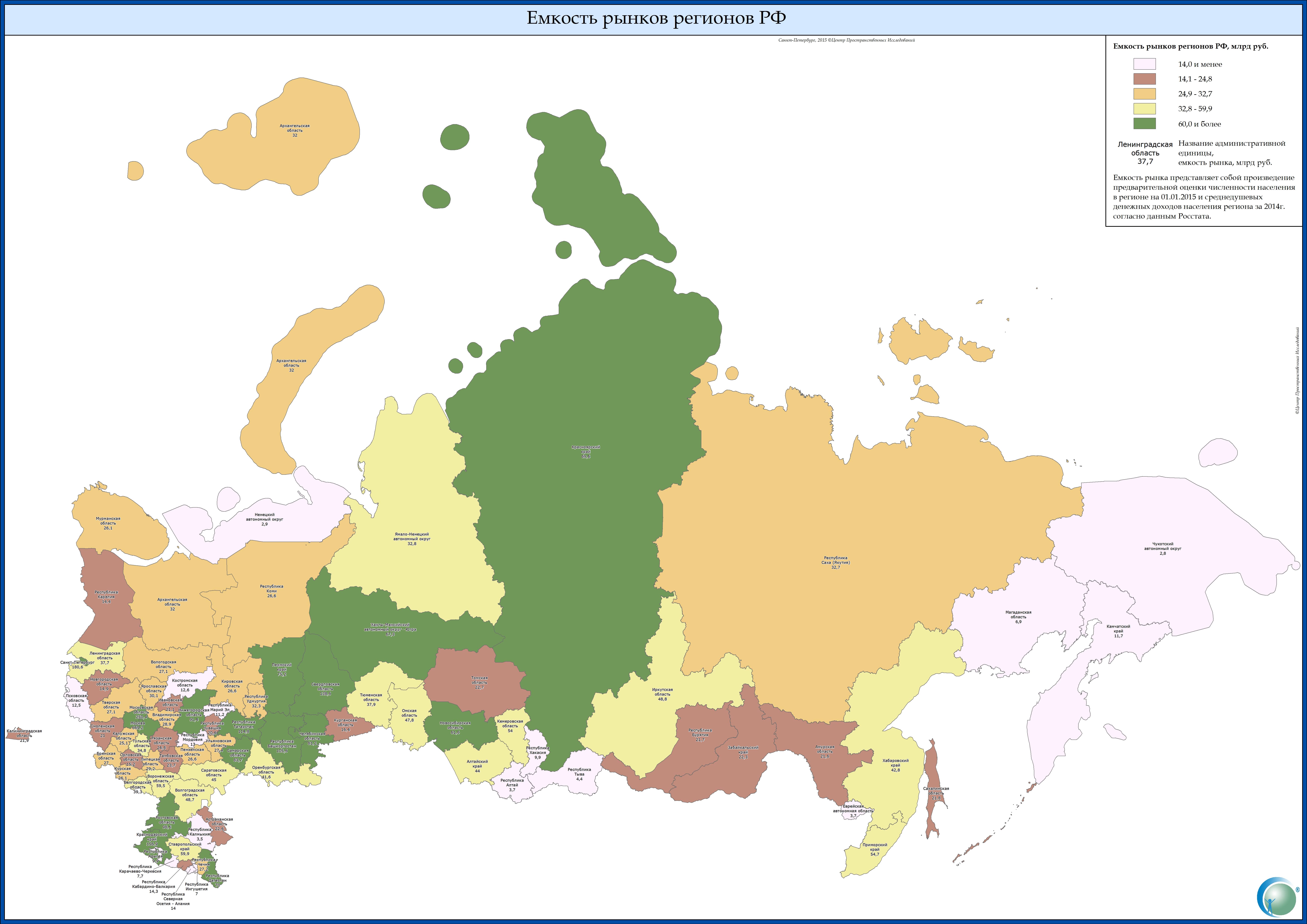Viewport: 1307px width, 924px height.
Task: Click the legend text '60,0 и более'
Action: point(1199,124)
